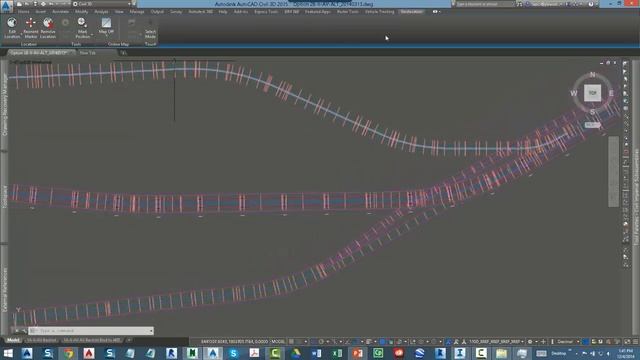Click the workspace switching gear in status bar
640x360 pixels.
coord(530,341)
